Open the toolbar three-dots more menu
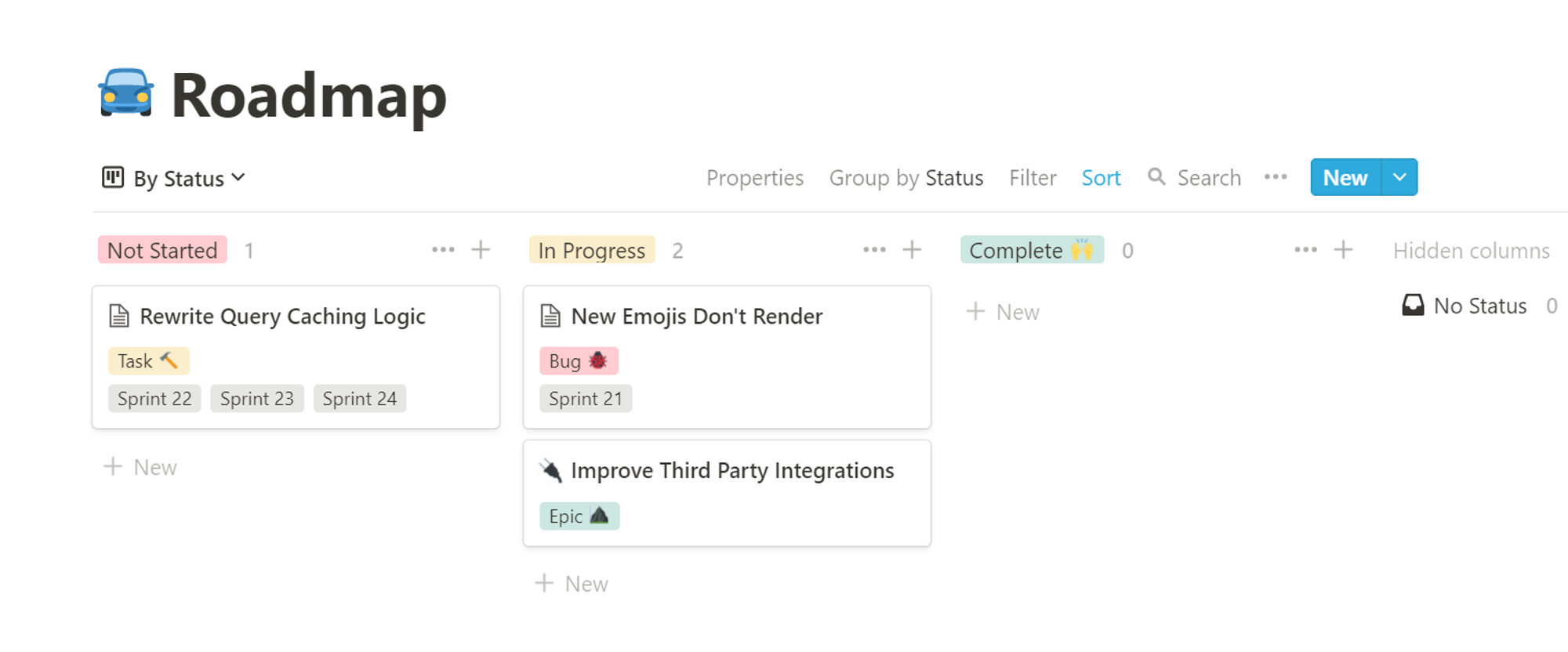1568x652 pixels. [x=1276, y=177]
